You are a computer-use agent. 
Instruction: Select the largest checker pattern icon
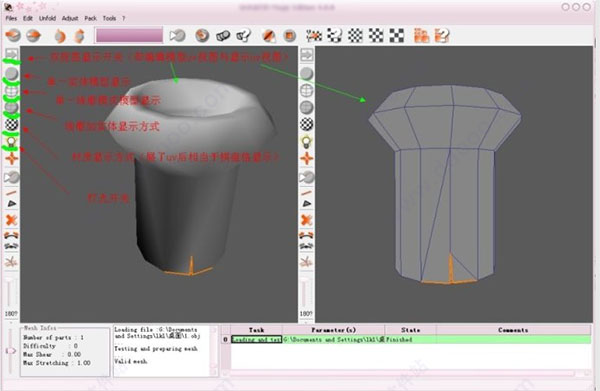click(x=397, y=36)
